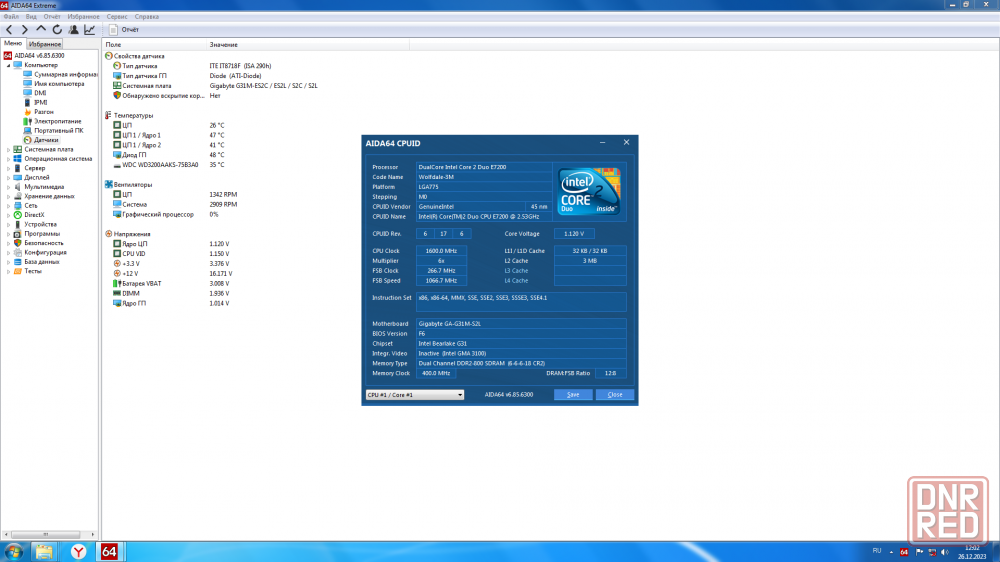The width and height of the screenshot is (1000, 562).
Task: Expand the Сервер tree node
Action: pyautogui.click(x=8, y=168)
